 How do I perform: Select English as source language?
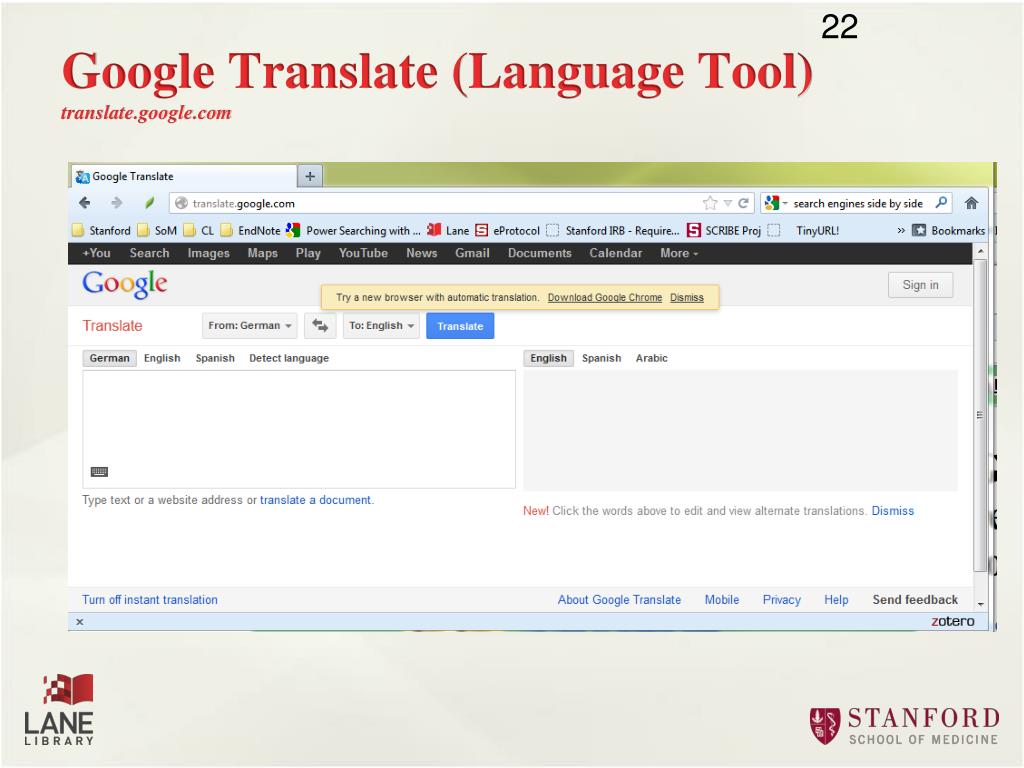point(162,358)
